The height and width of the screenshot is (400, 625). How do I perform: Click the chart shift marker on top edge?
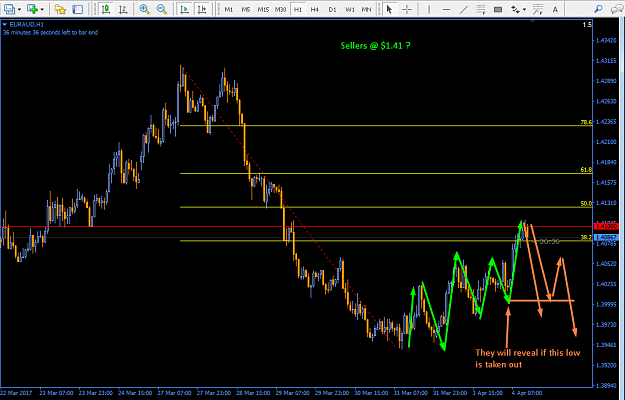click(x=533, y=22)
